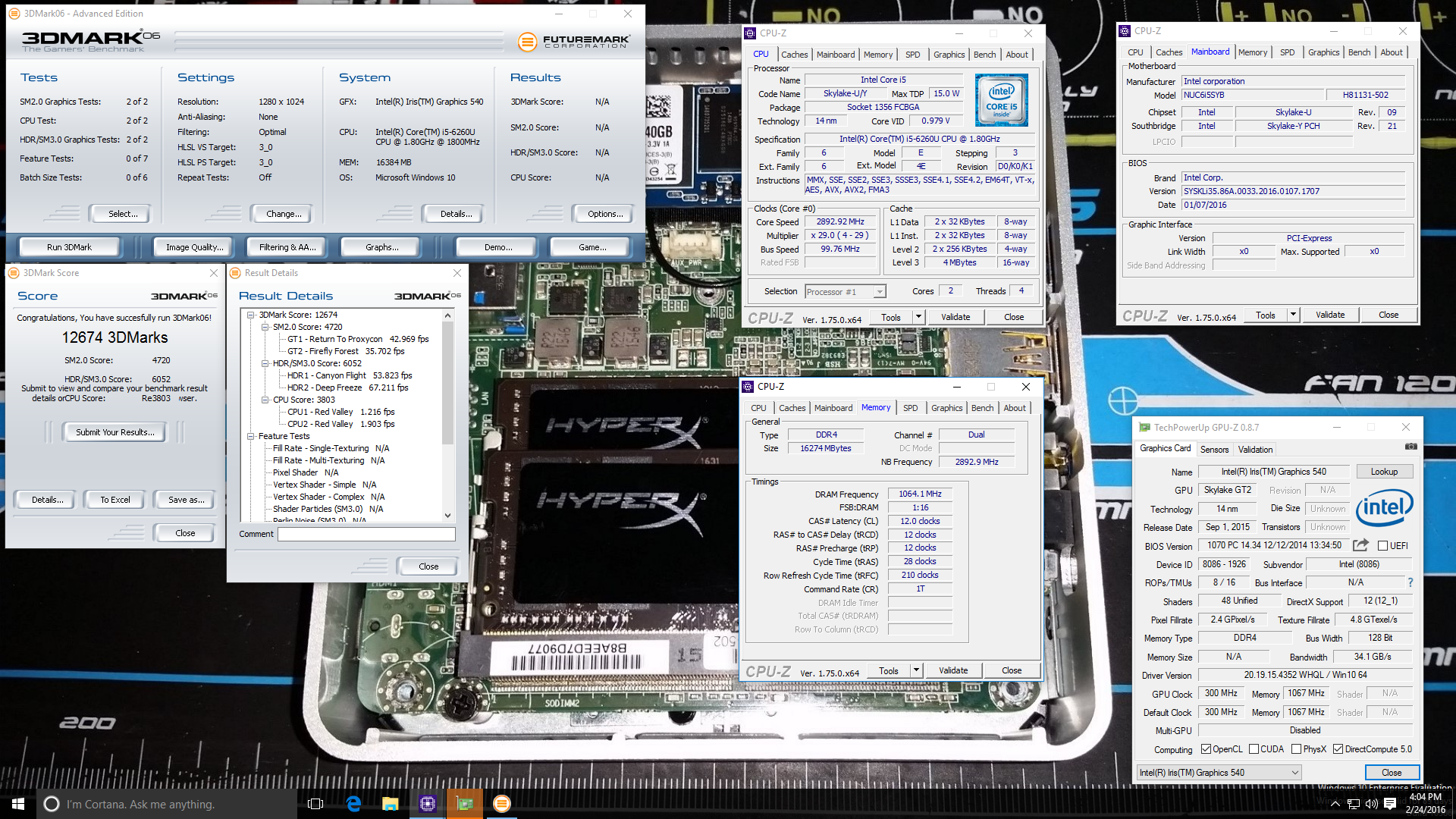Collapse the CPU Score: 3803 node
Screen dimensions: 1456x819
265,400
